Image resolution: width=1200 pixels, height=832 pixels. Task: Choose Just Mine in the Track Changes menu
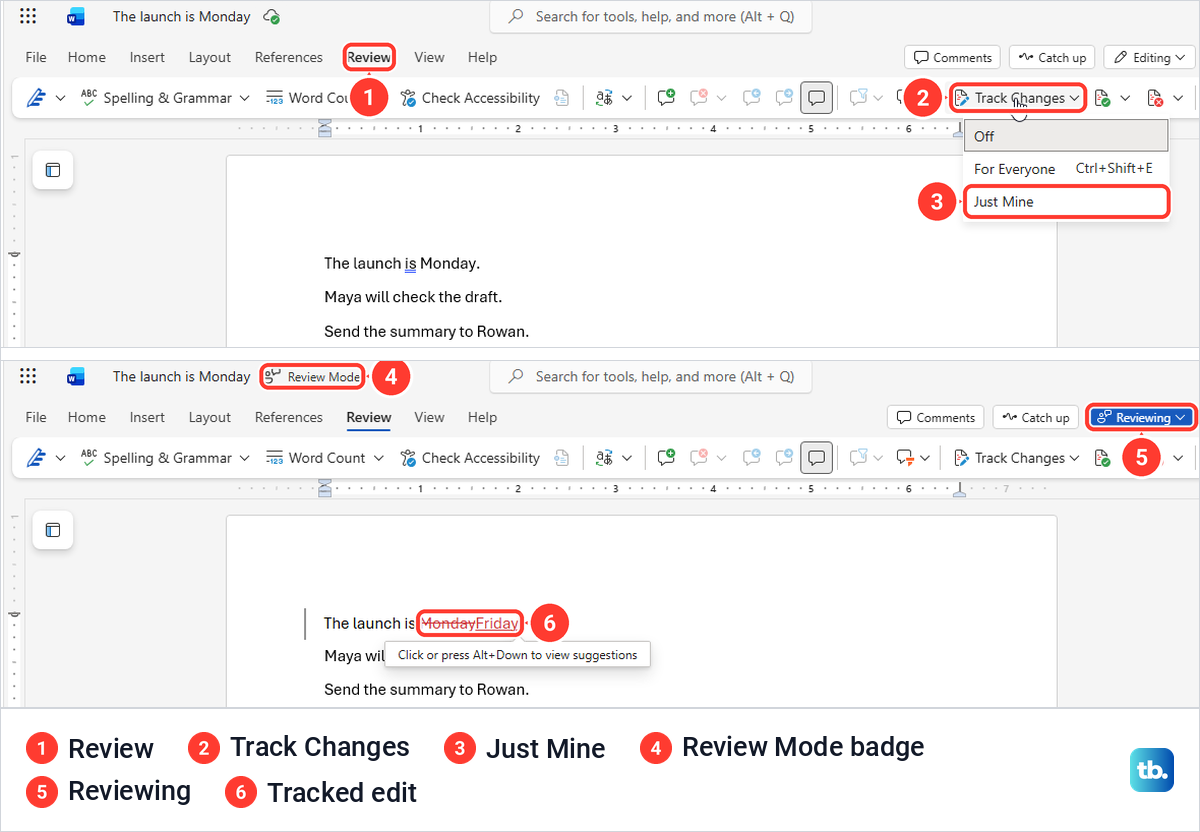tap(1066, 201)
